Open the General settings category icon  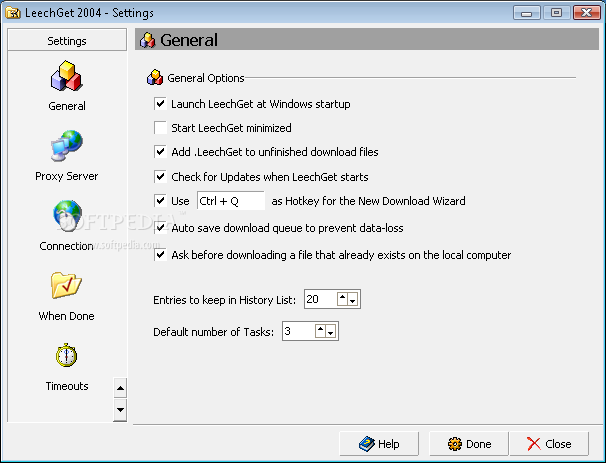[66, 76]
